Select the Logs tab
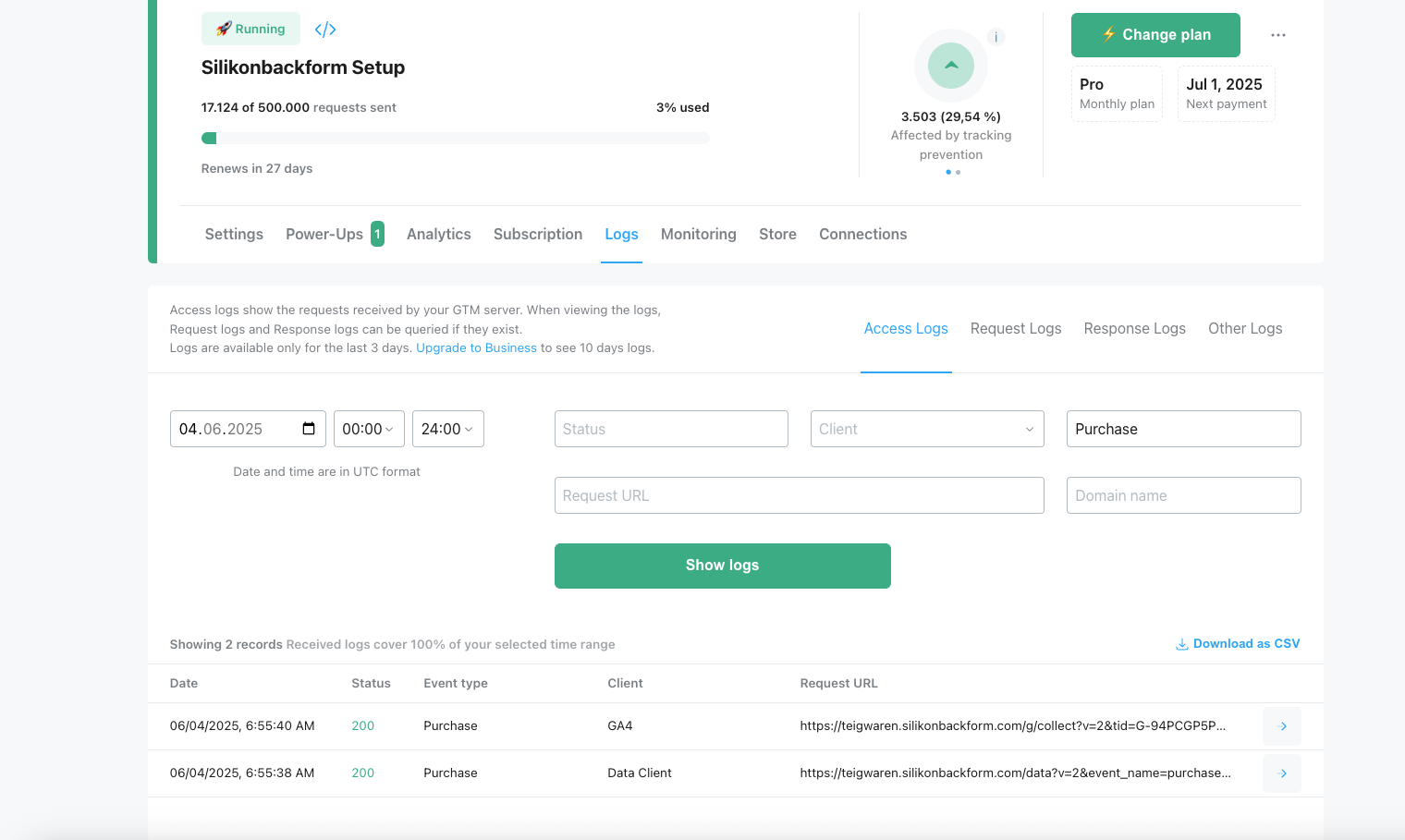 click(x=621, y=235)
